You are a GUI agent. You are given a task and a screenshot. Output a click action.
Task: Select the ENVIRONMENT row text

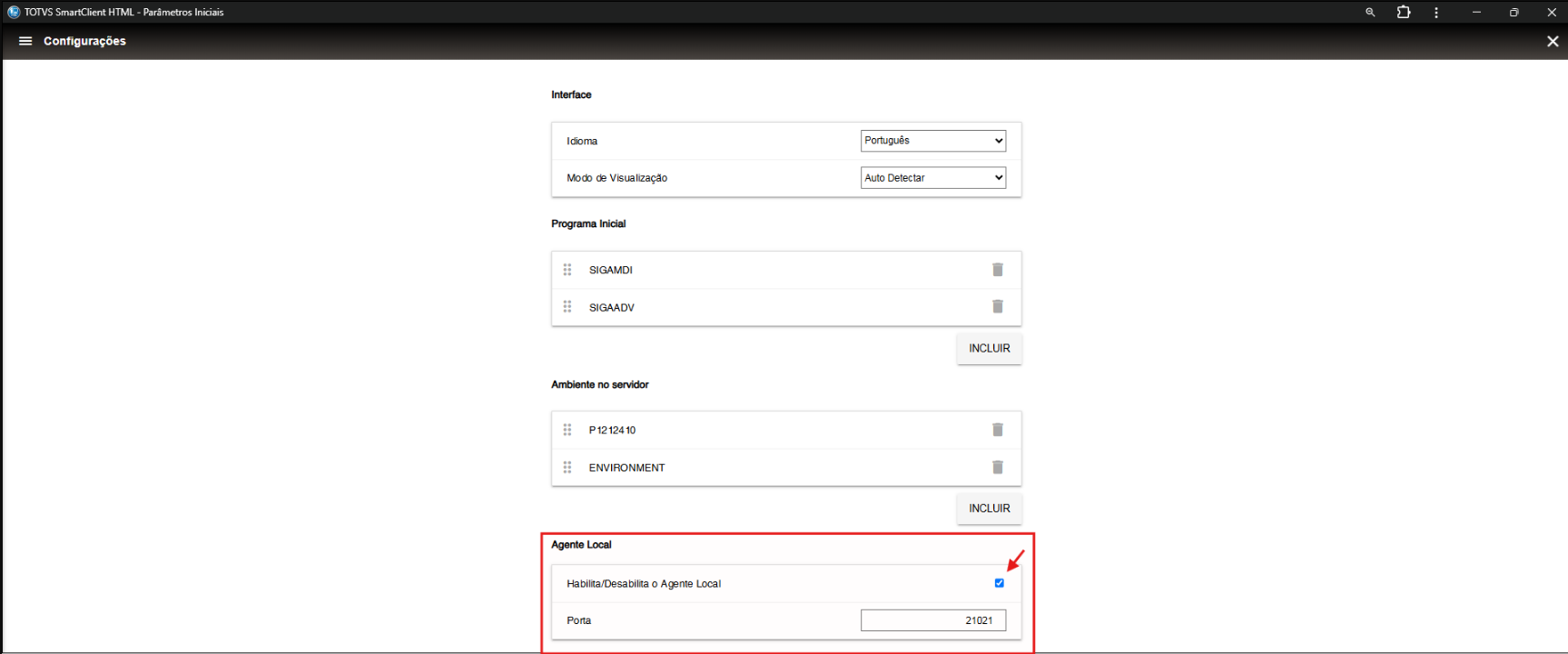pyautogui.click(x=626, y=468)
